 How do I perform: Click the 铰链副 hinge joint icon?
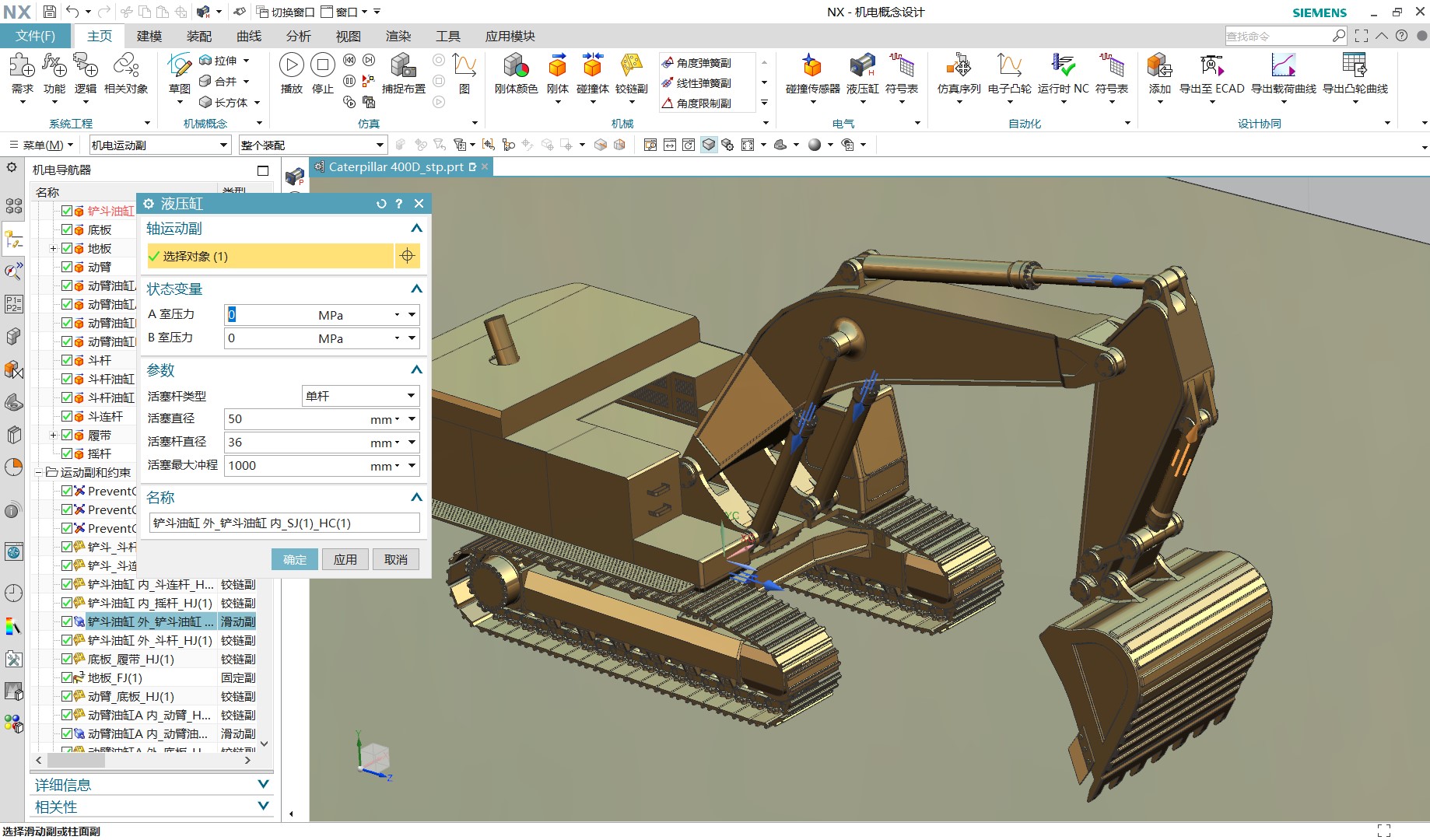(631, 65)
